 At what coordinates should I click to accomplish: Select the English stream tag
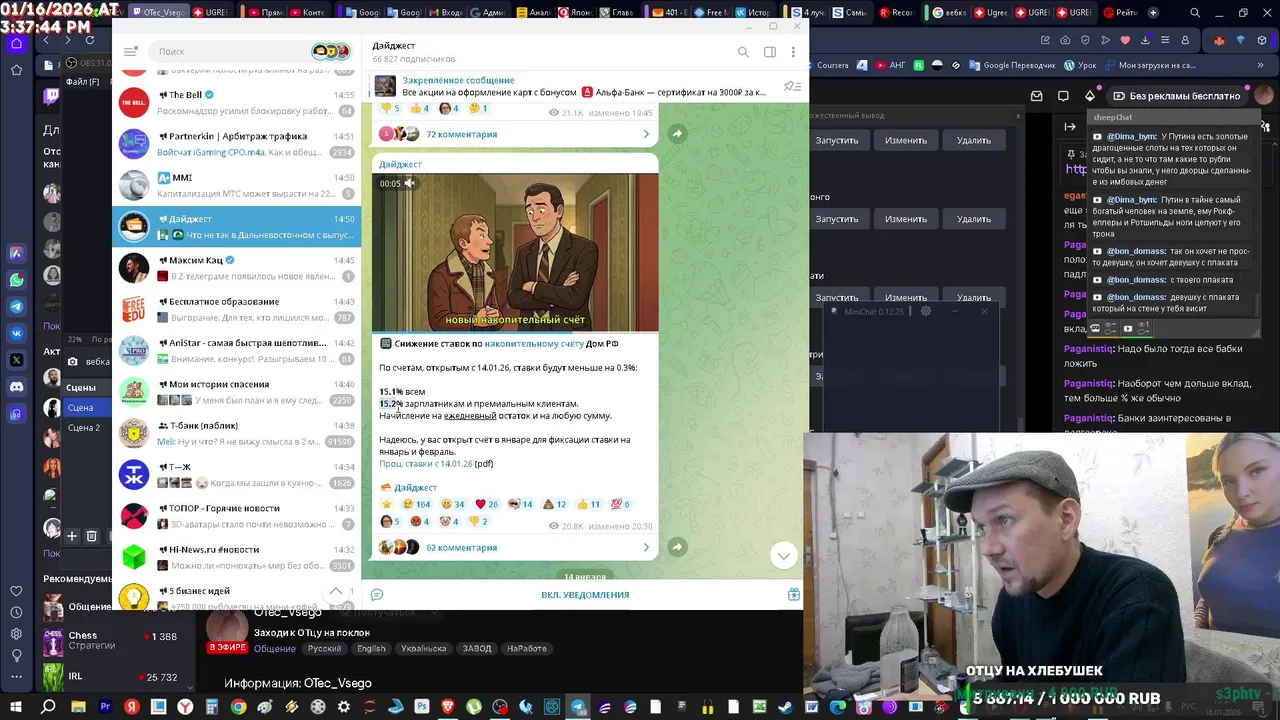[x=371, y=648]
